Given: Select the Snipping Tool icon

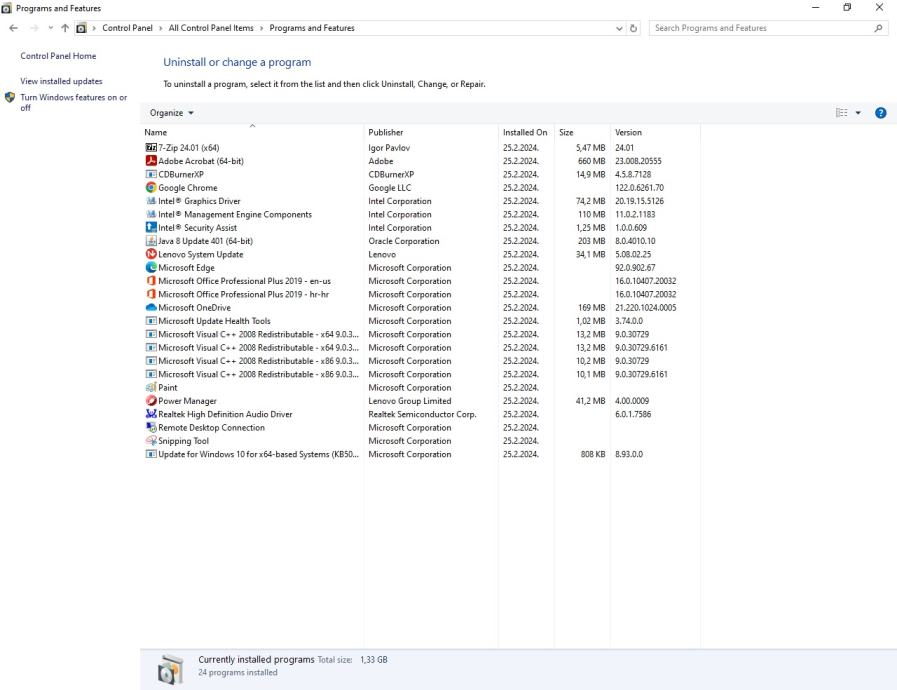Looking at the screenshot, I should [x=151, y=441].
